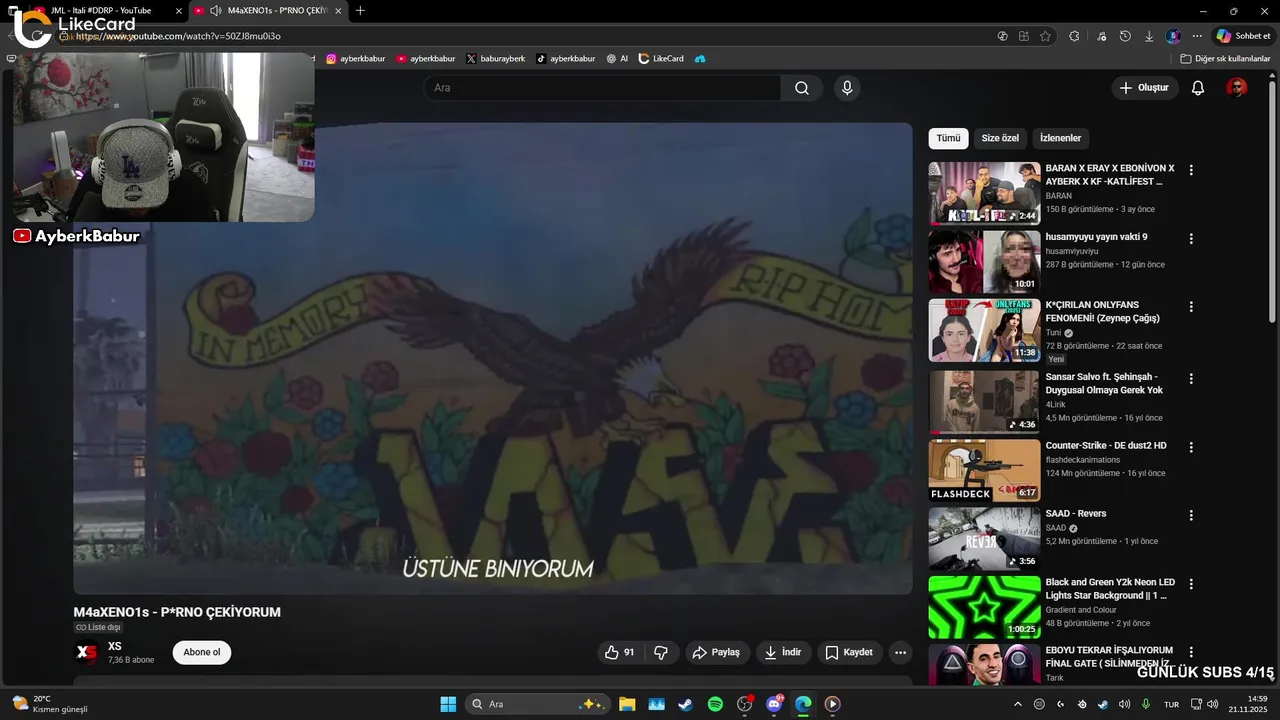Image resolution: width=1280 pixels, height=720 pixels.
Task: Open the XS channel avatar
Action: (87, 653)
